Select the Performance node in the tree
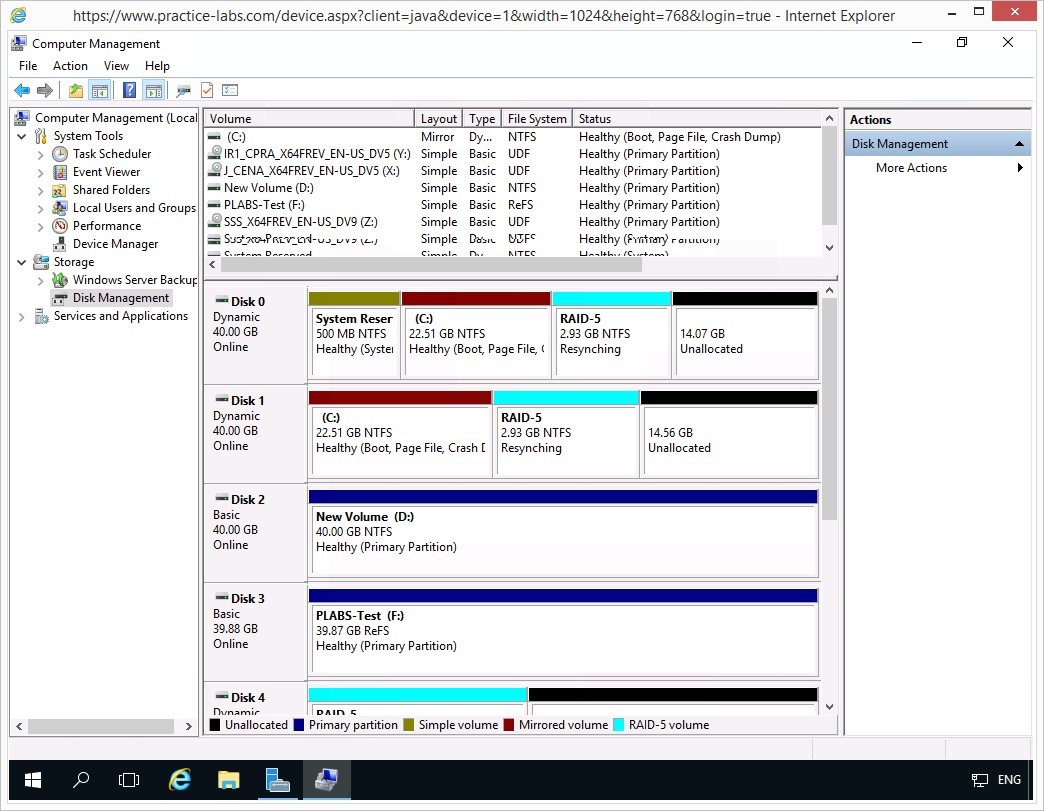 pyautogui.click(x=106, y=226)
